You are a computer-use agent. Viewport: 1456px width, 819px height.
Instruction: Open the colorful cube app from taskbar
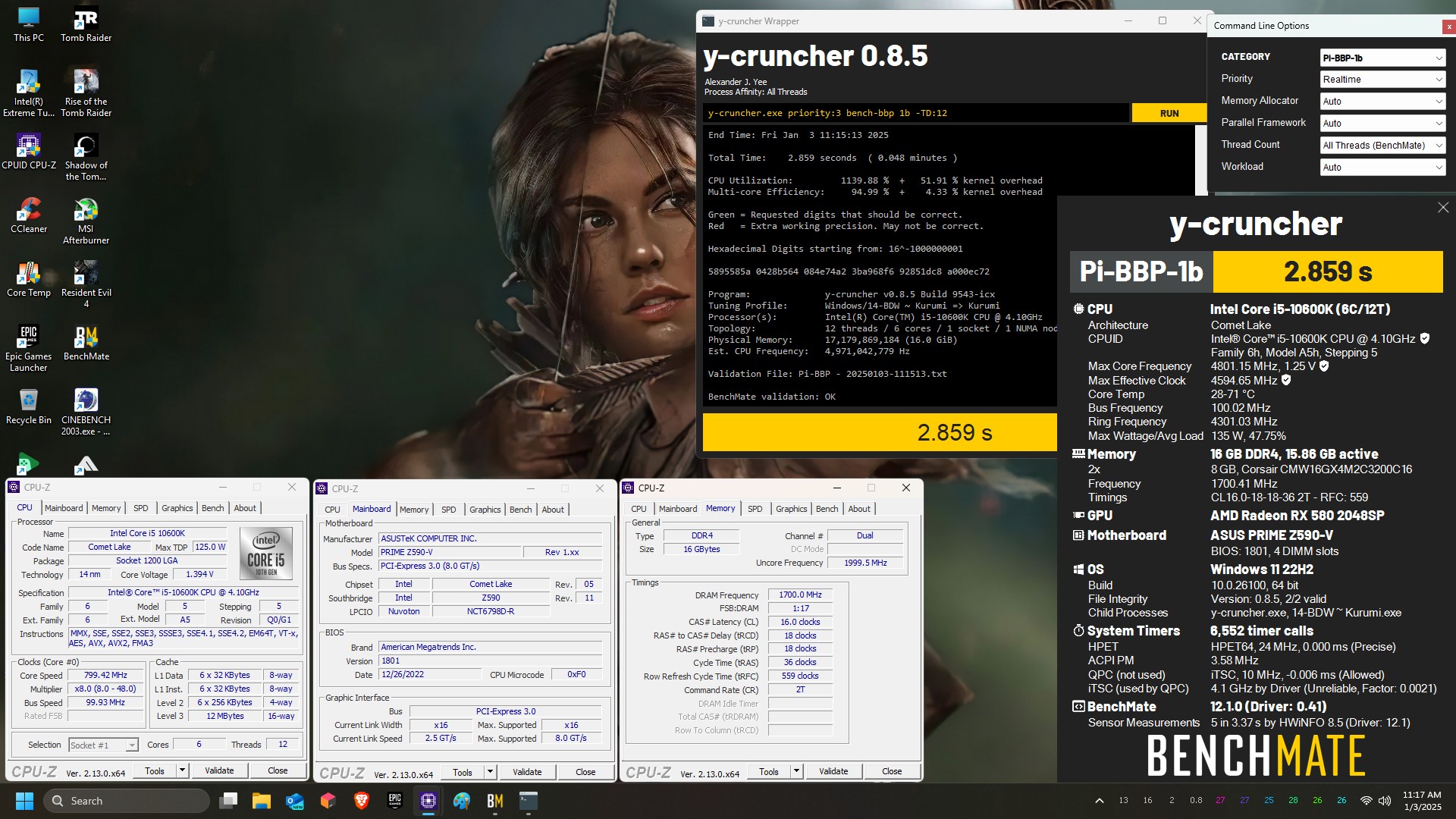[328, 801]
